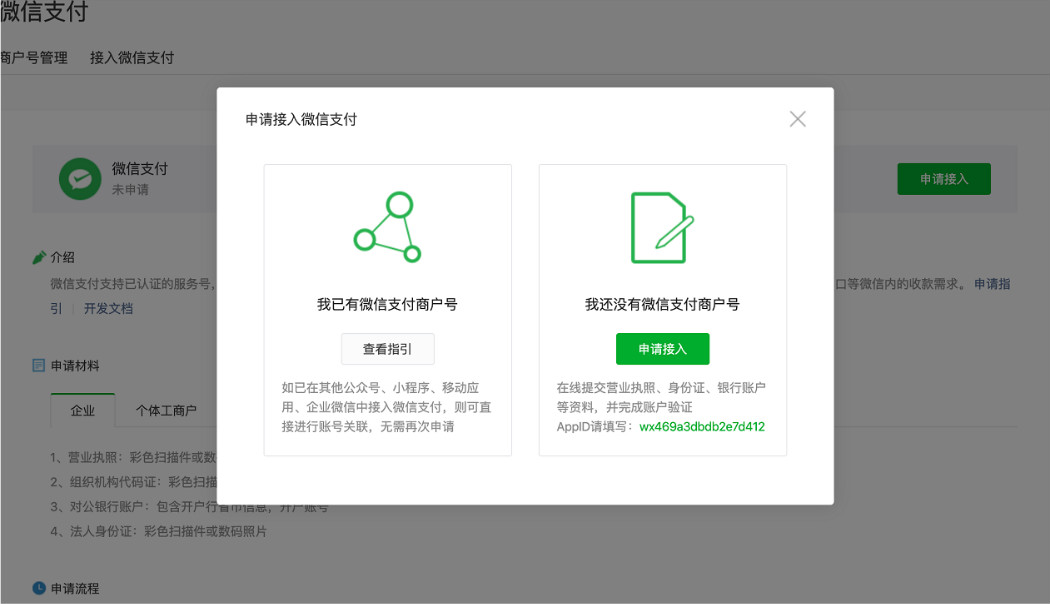
Task: Select the 企业 tab
Action: point(82,410)
